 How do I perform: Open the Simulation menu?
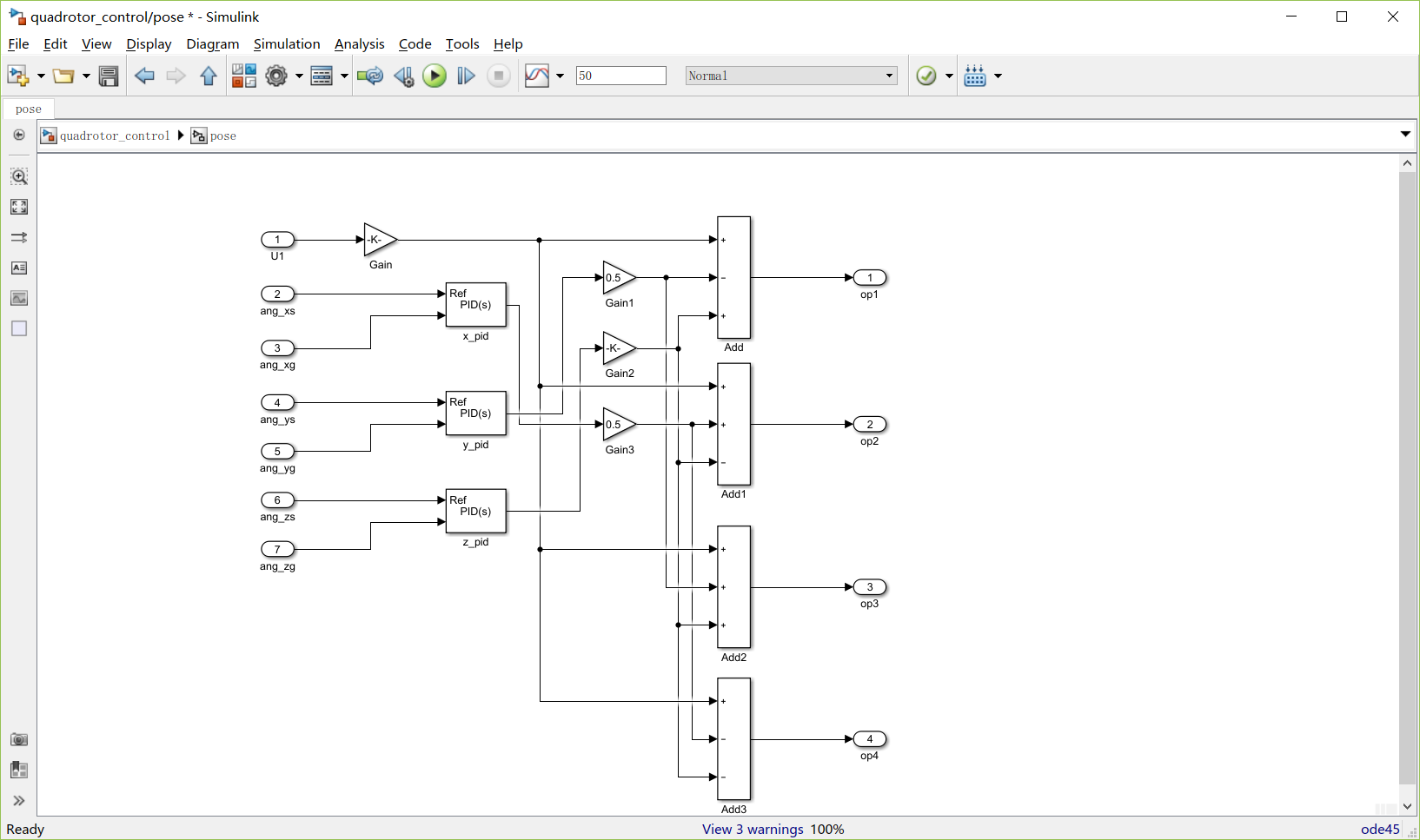(x=286, y=44)
